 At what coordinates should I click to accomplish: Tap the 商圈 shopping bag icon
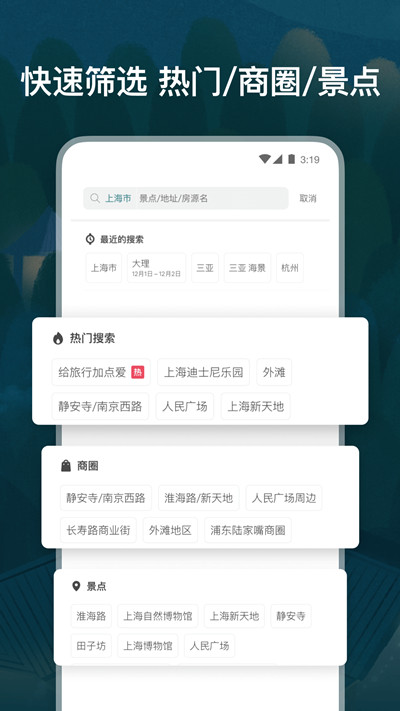pos(66,466)
